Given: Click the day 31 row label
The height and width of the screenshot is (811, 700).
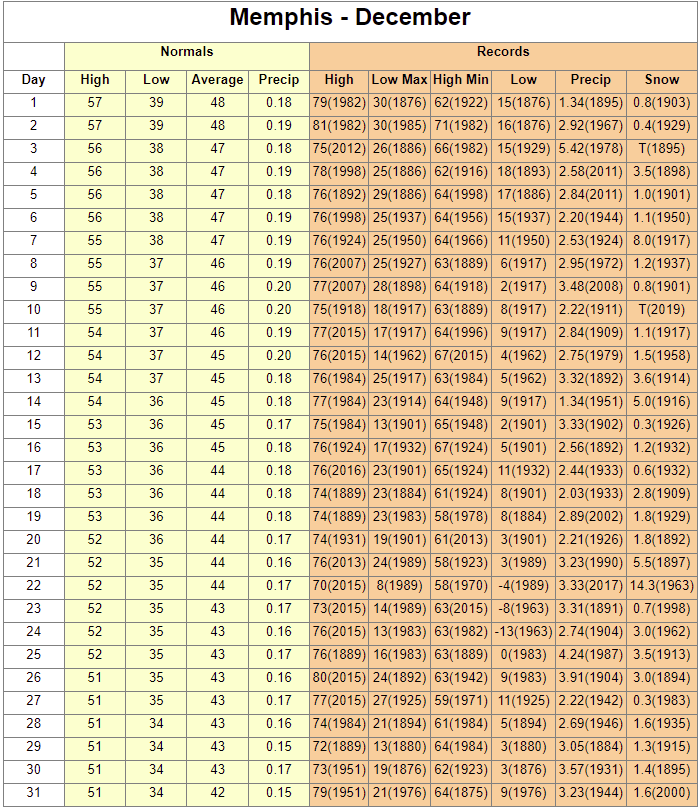Looking at the screenshot, I should coord(33,793).
